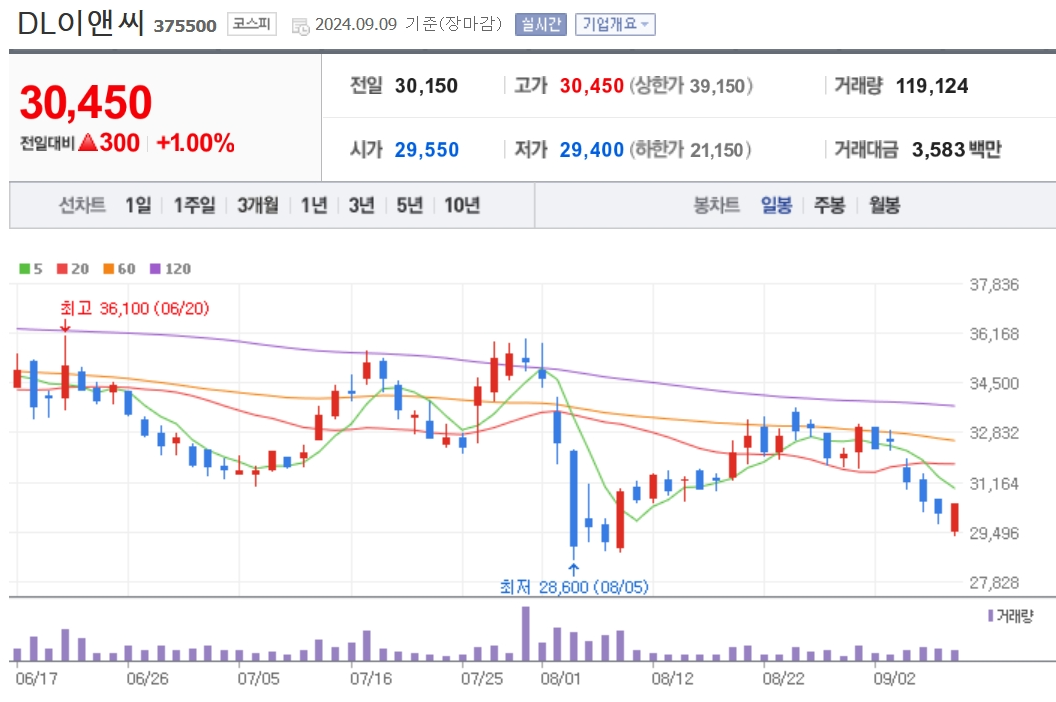
Task: Click the red up-triangle next to 300
Action: (x=88, y=142)
